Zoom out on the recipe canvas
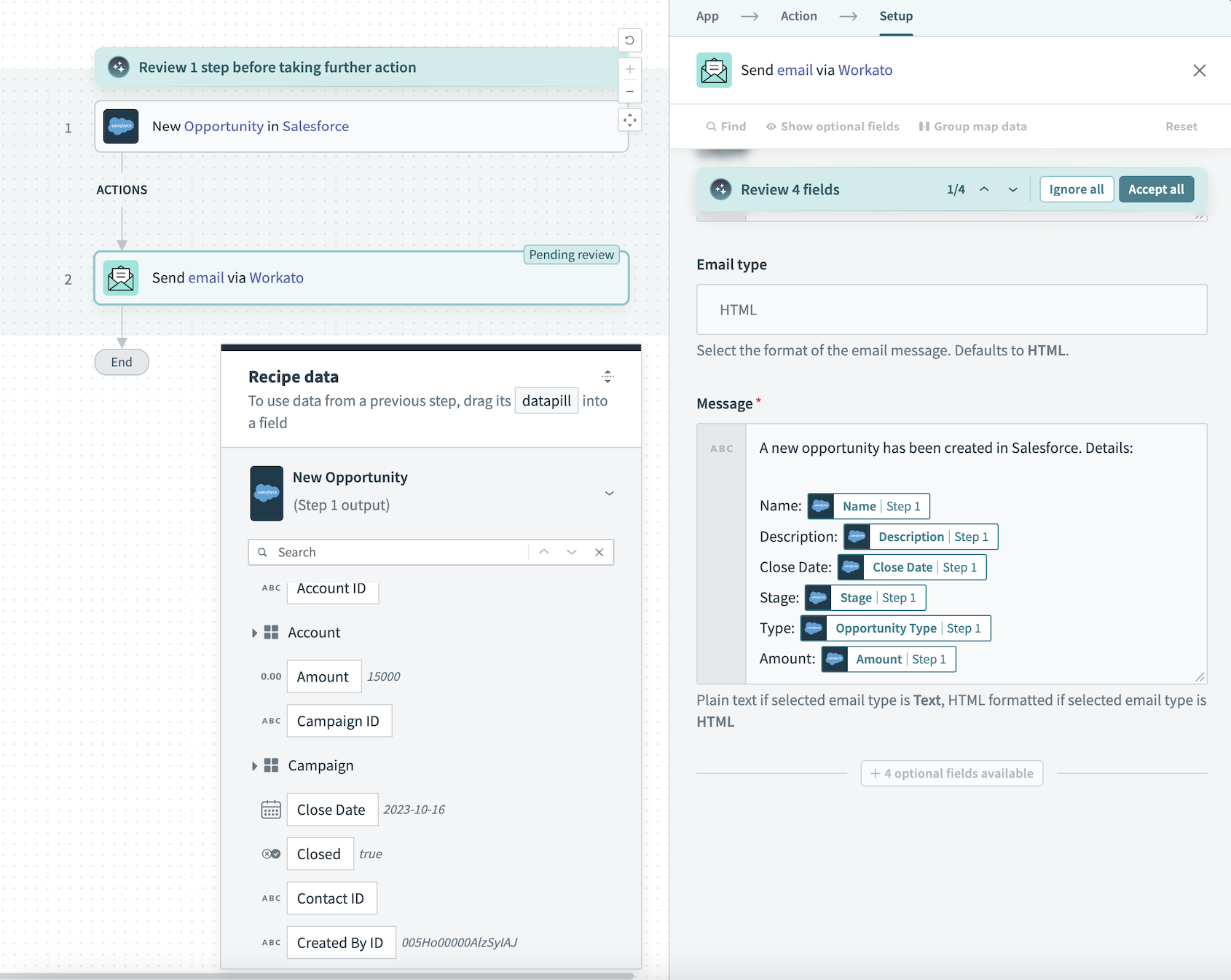1231x980 pixels. pyautogui.click(x=629, y=92)
